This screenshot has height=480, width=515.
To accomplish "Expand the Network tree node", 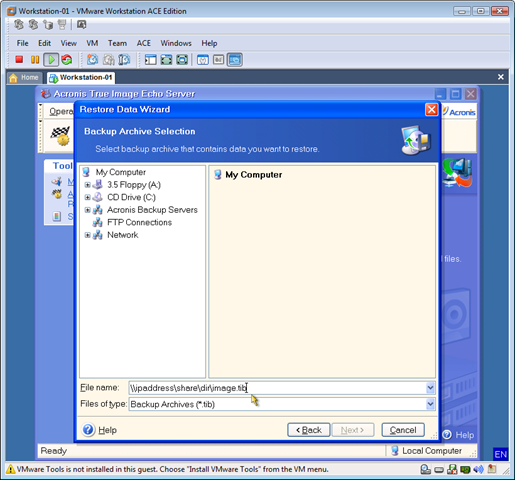I will (87, 235).
